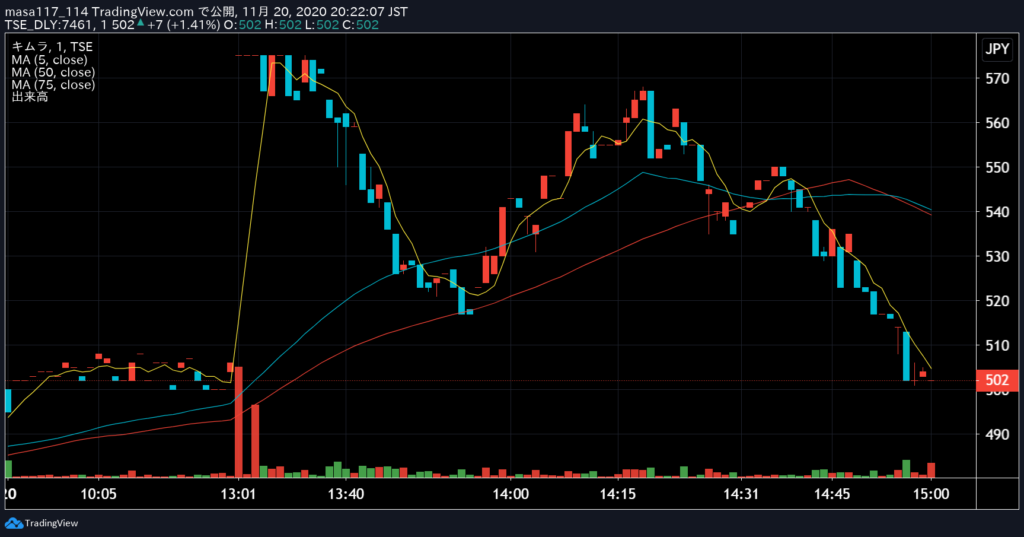
Task: Select the MA (50, close) indicator label
Action: pyautogui.click(x=53, y=73)
